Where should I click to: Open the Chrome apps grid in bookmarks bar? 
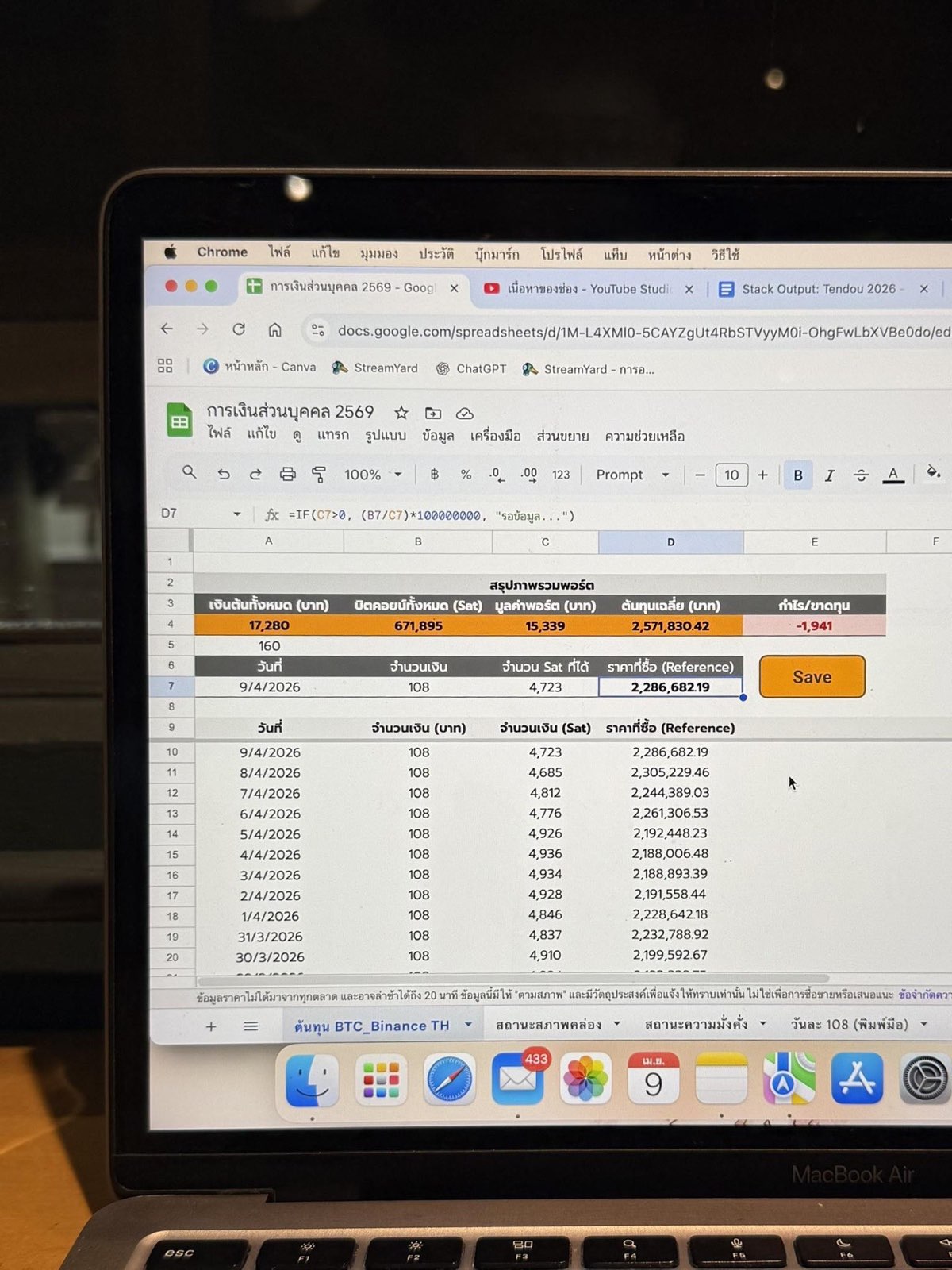[x=165, y=365]
